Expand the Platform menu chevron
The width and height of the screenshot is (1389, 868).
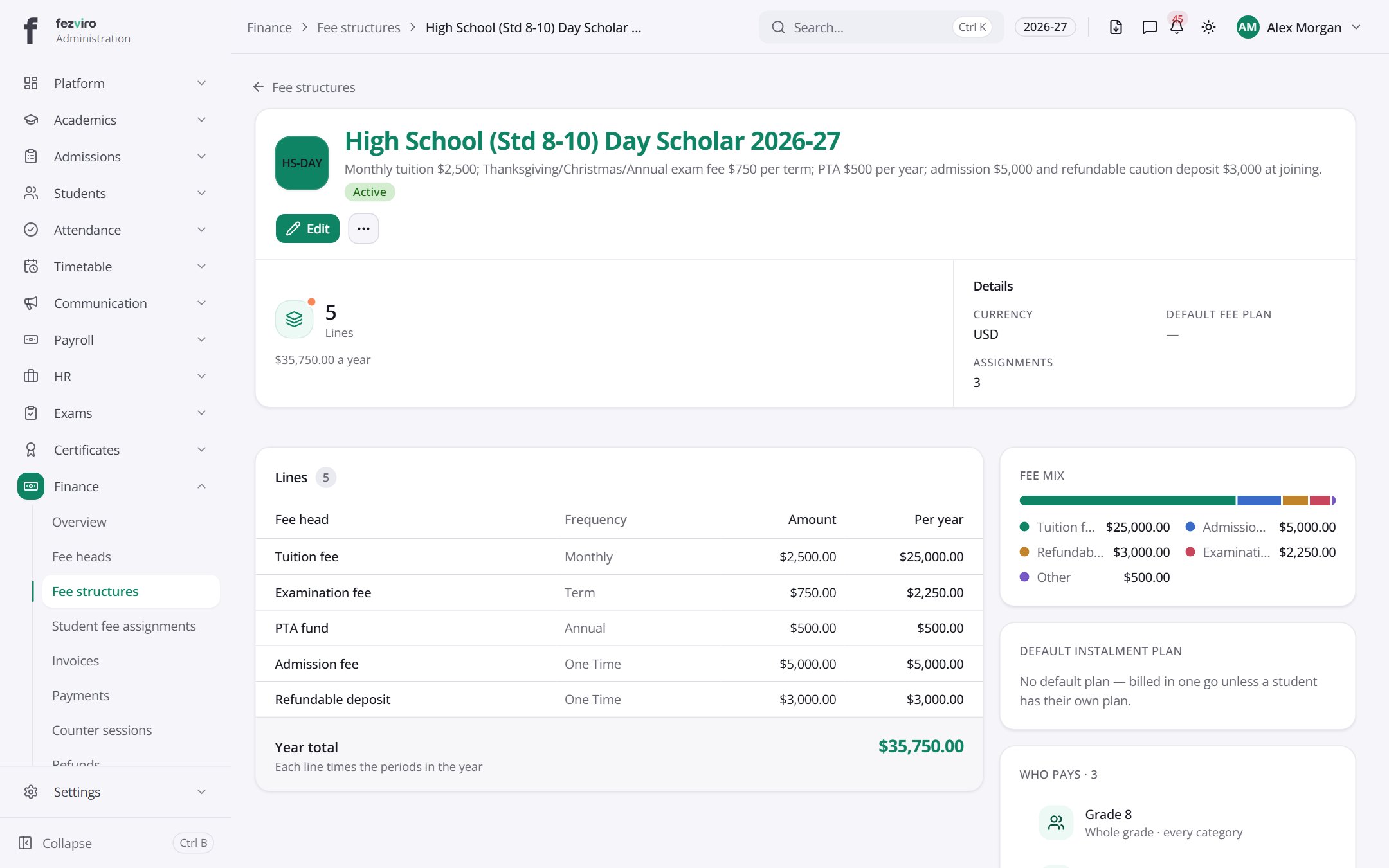click(201, 83)
